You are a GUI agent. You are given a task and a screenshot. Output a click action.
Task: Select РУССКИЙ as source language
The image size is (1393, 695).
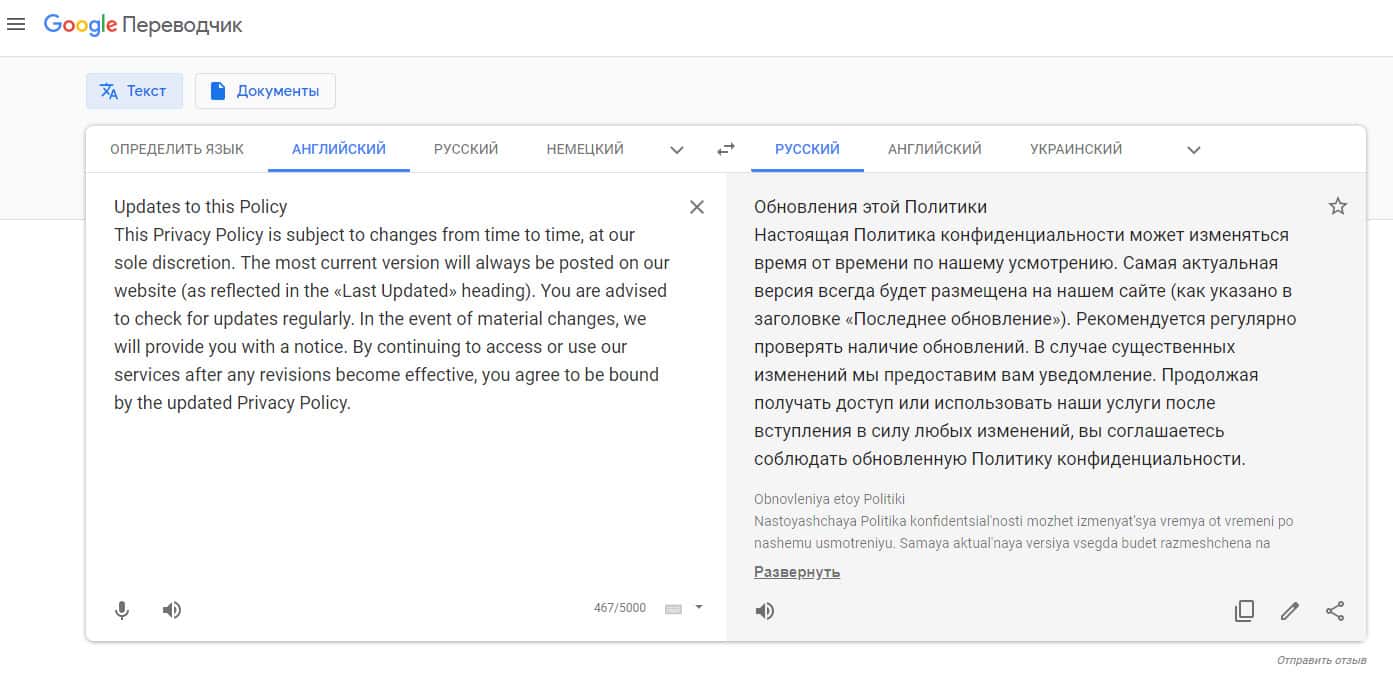[466, 149]
